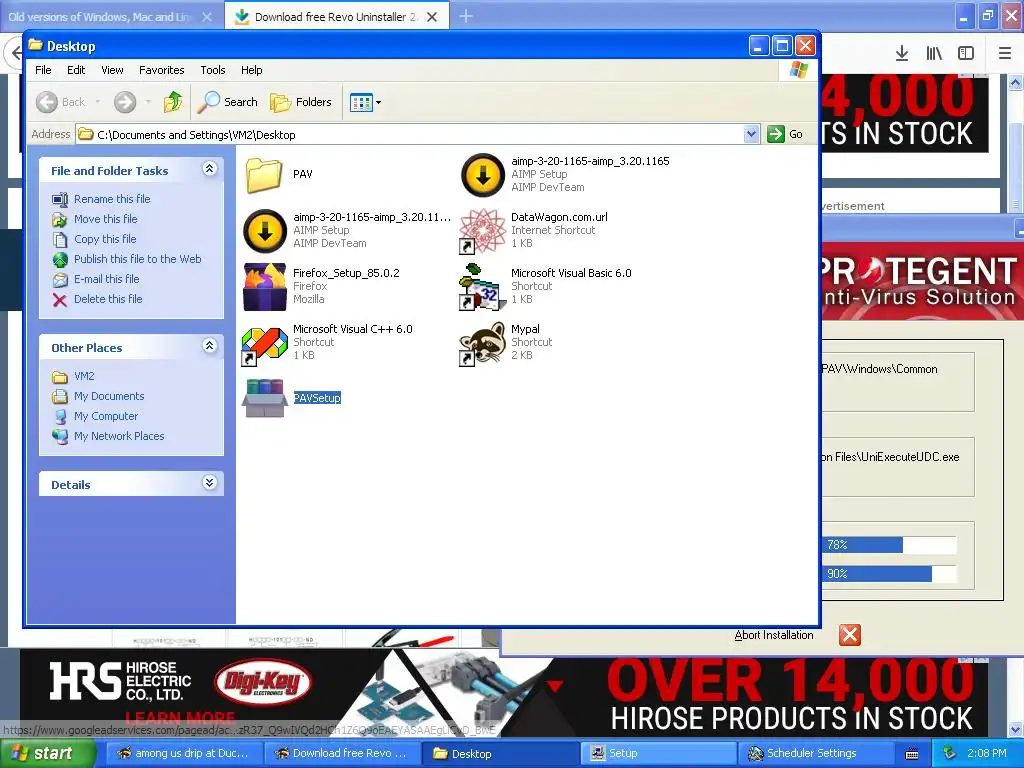Viewport: 1024px width, 768px height.
Task: Open the Favorites menu
Action: [161, 70]
